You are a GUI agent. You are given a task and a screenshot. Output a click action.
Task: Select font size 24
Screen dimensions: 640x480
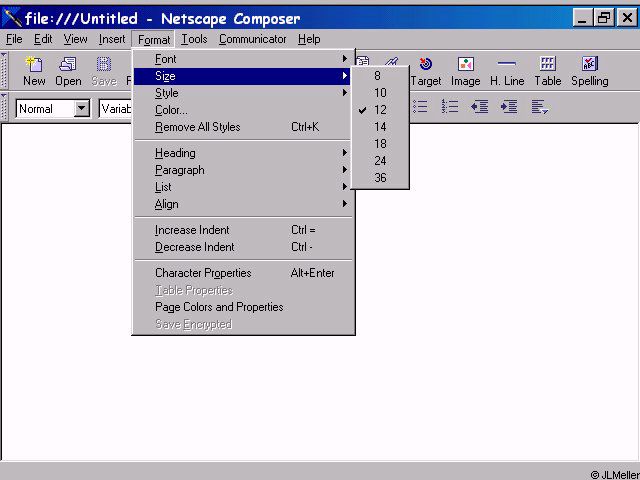click(x=380, y=161)
